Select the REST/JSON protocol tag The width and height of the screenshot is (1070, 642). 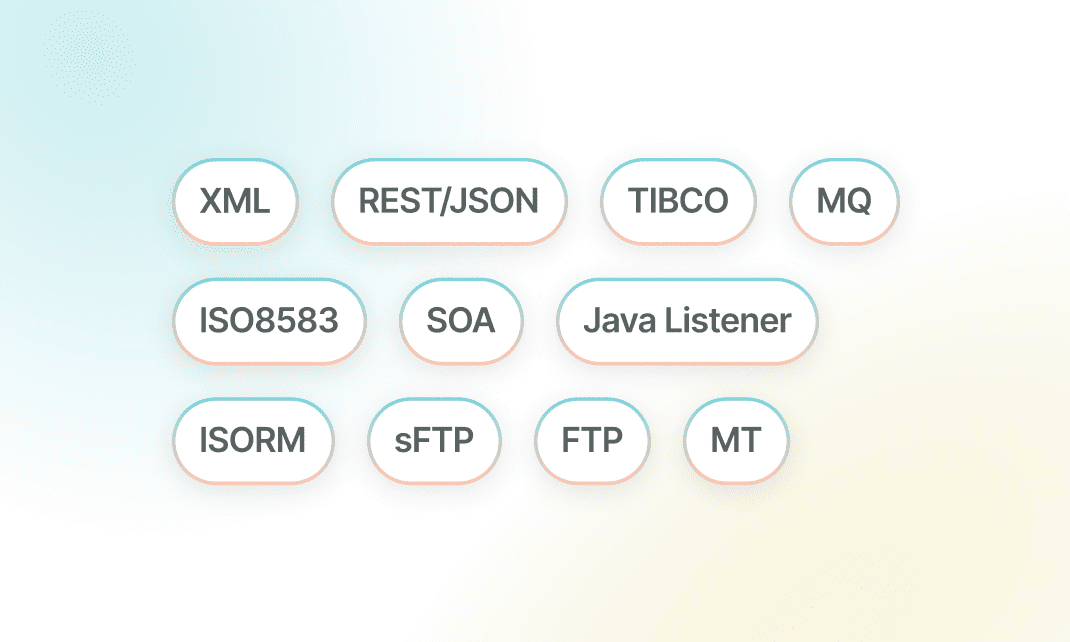coord(449,201)
